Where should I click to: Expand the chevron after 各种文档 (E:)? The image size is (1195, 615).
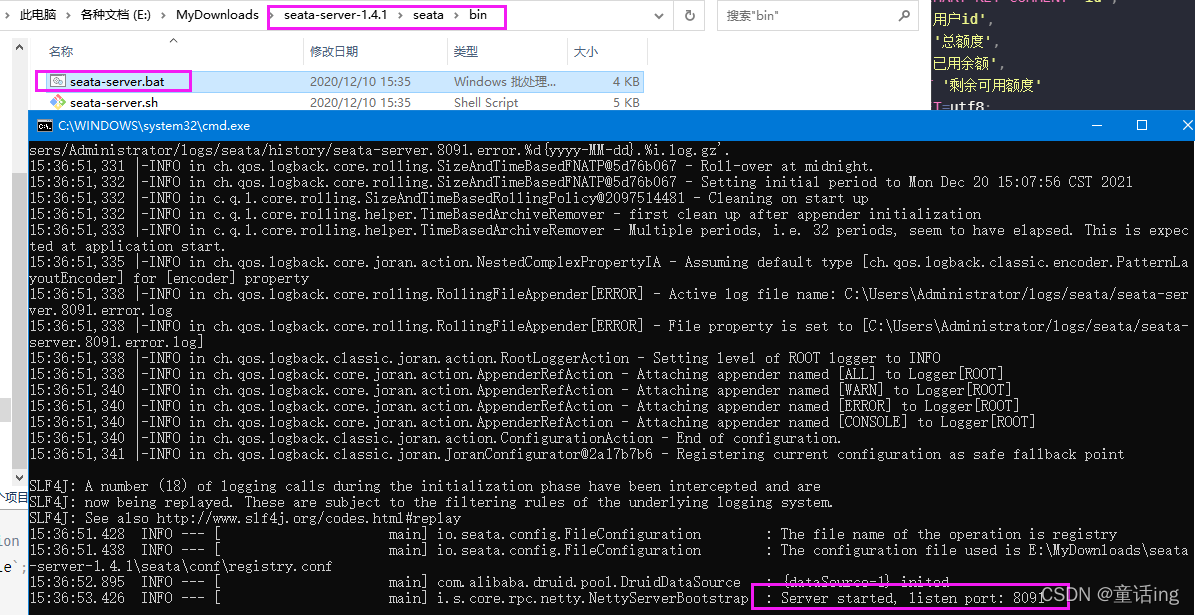click(164, 15)
